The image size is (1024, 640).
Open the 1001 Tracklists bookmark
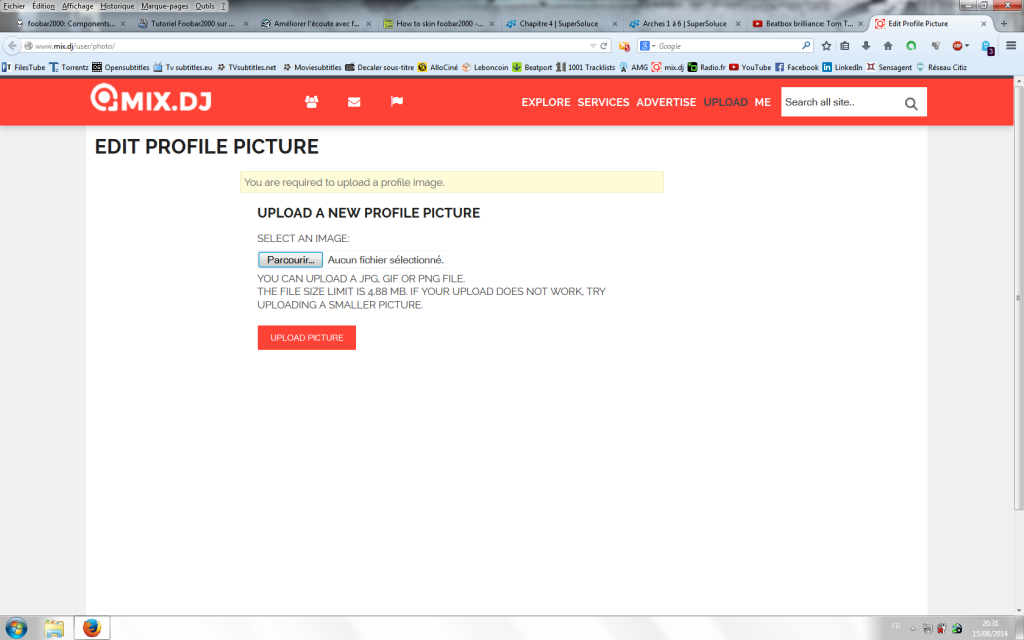point(585,67)
